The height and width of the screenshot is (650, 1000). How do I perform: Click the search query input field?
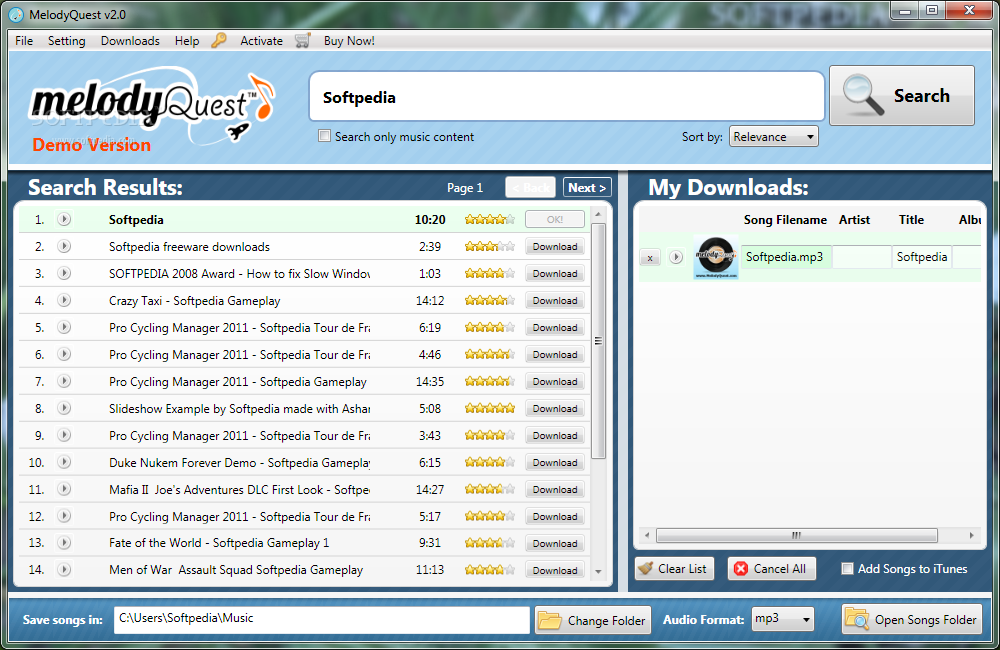(x=567, y=97)
